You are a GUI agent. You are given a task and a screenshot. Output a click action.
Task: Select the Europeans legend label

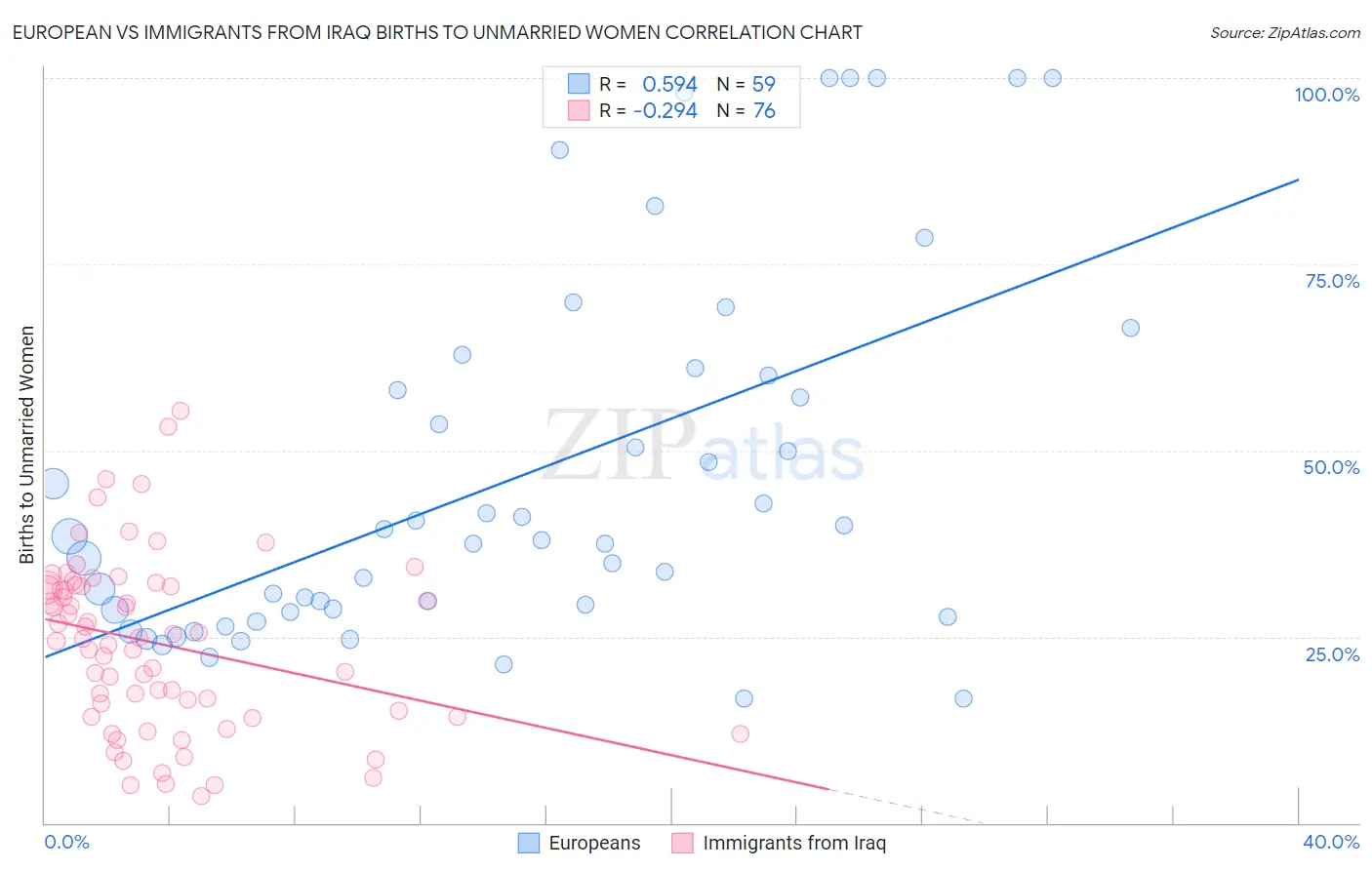594,843
